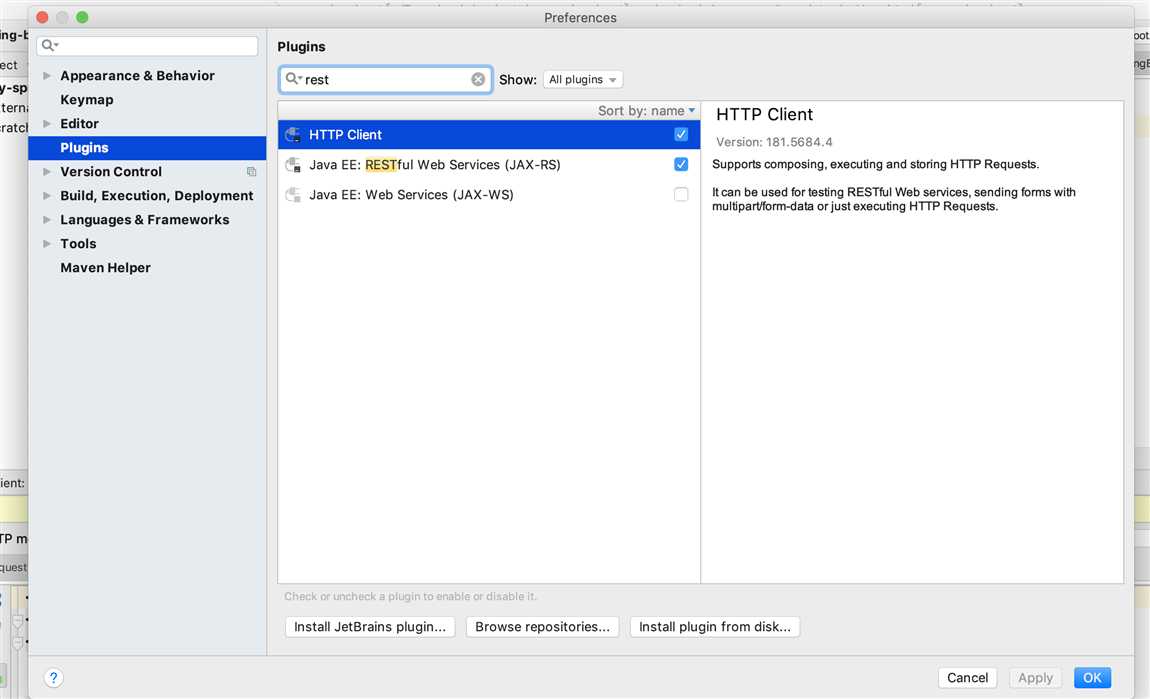
Task: Select the Java EE: RESTful Web Services row
Action: coord(488,165)
